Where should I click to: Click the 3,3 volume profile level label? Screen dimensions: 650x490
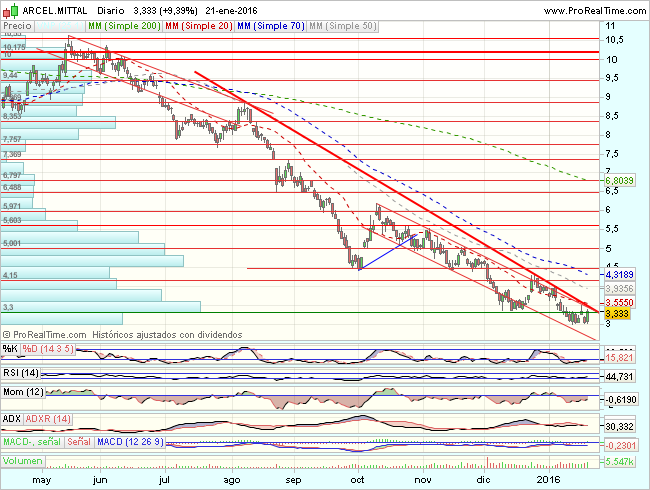8,307
